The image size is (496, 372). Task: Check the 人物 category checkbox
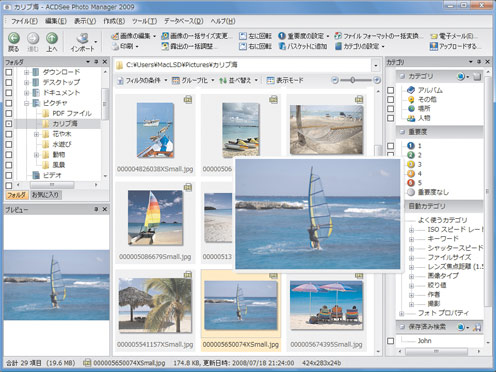click(x=391, y=118)
